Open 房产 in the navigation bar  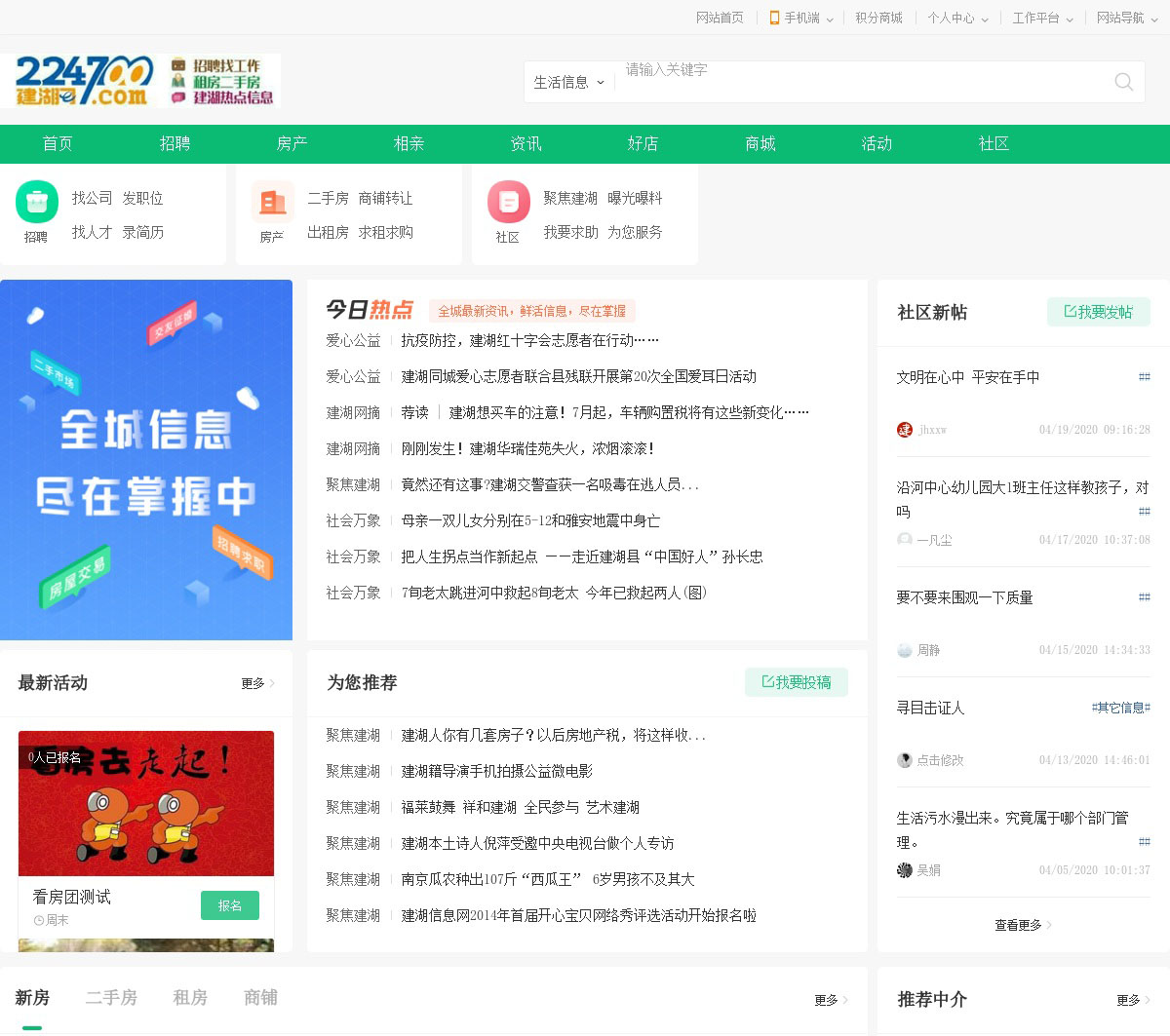pos(292,143)
